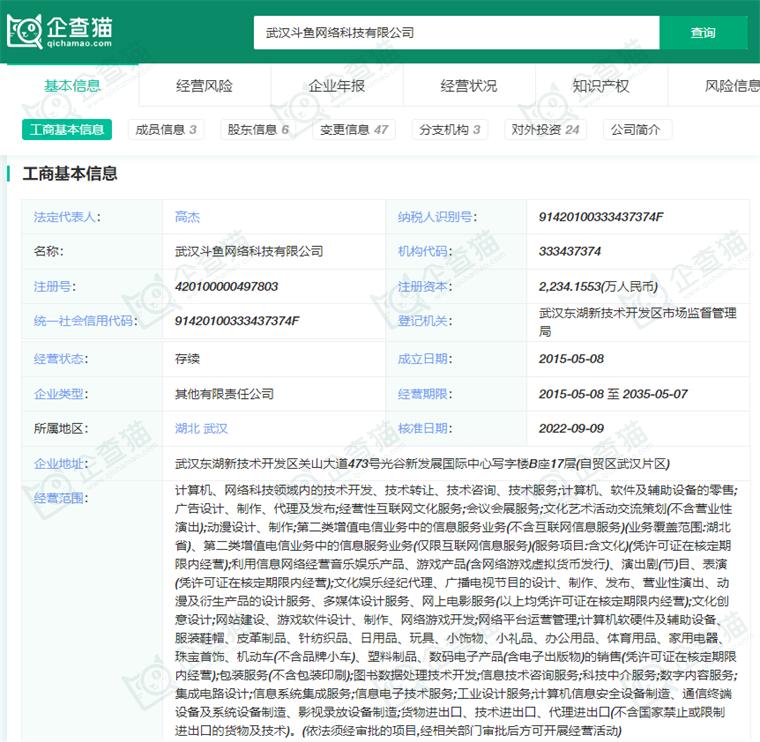760x742 pixels.
Task: Open the 知识产权 tab
Action: (x=600, y=86)
